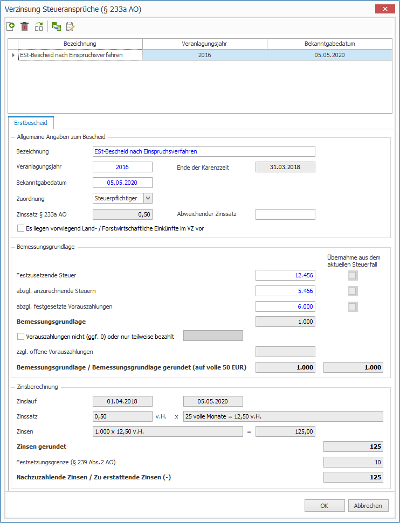Click the Bekanntgabedatum column header
Viewport: 400px width, 523px height.
click(x=330, y=44)
